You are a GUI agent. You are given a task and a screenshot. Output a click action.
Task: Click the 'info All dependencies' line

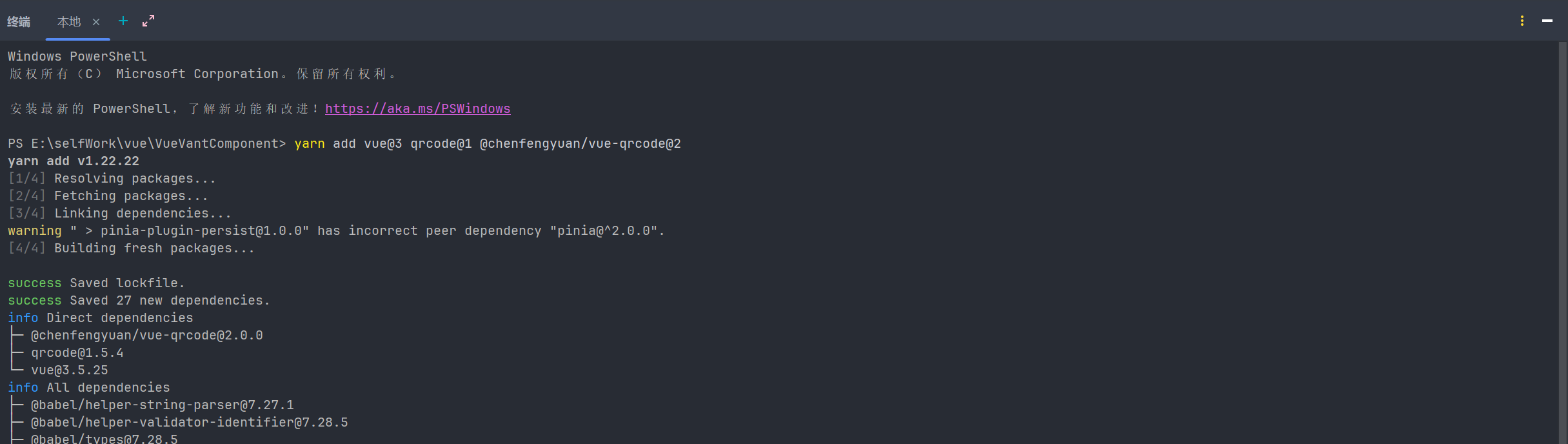[x=89, y=387]
